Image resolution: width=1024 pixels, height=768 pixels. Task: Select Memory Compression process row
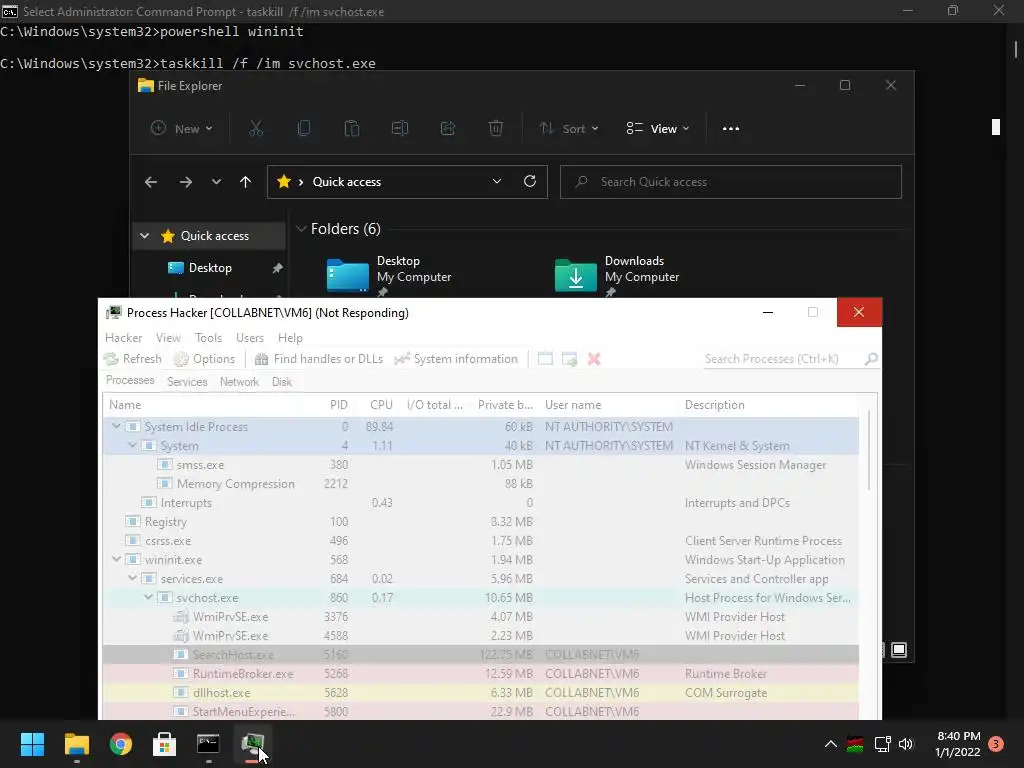pos(481,483)
